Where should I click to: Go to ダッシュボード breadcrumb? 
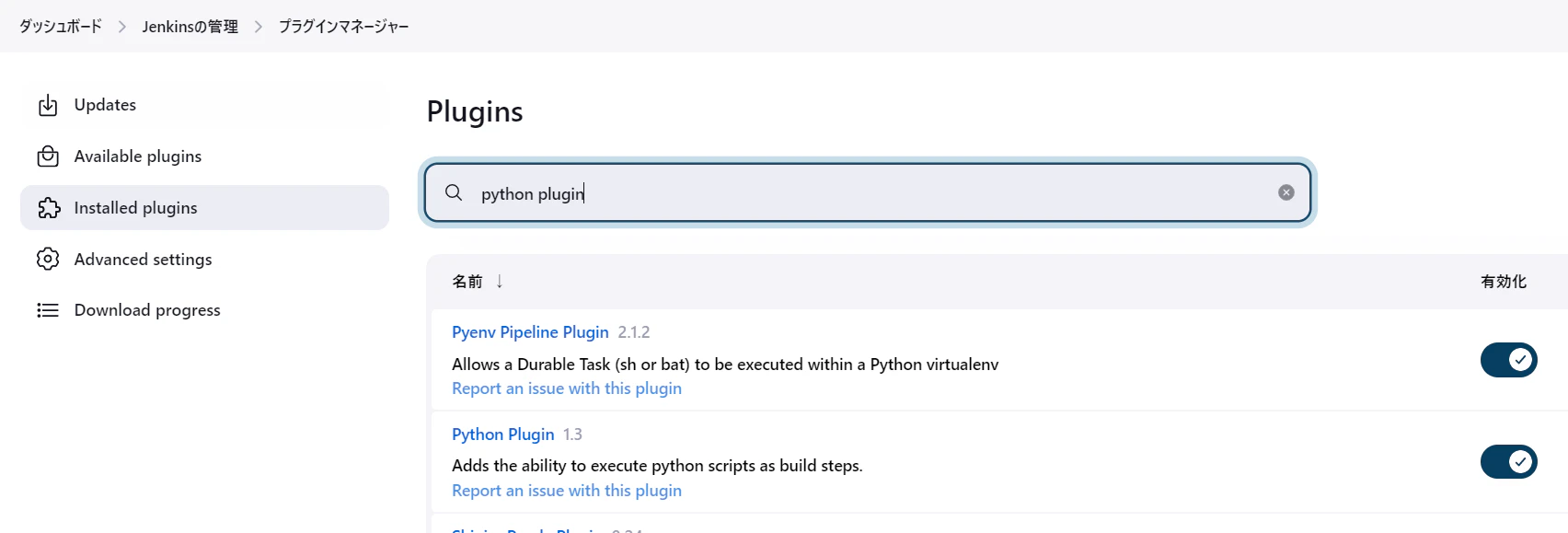point(61,27)
